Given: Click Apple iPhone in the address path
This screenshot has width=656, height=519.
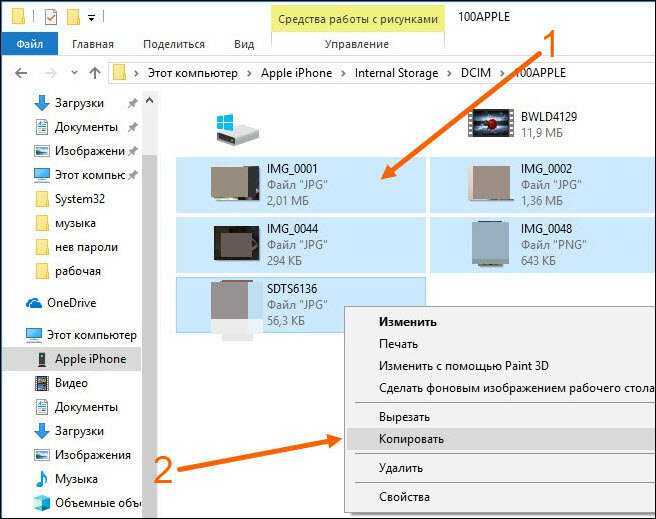Looking at the screenshot, I should [296, 73].
